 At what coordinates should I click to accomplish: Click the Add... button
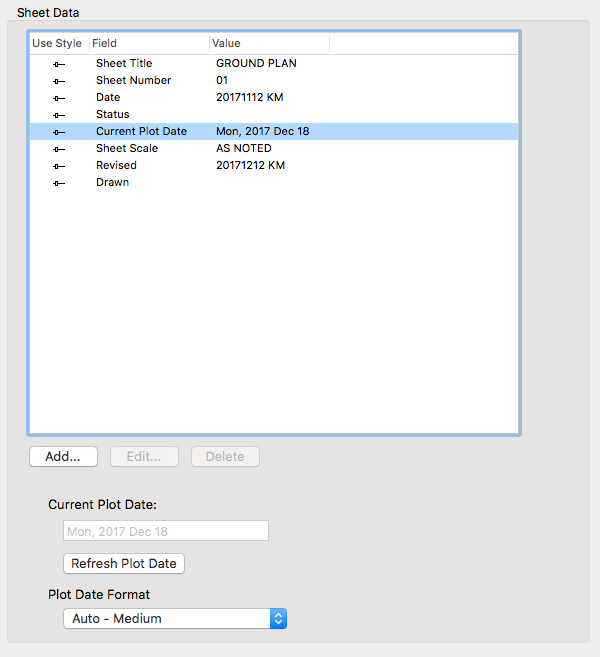coord(63,456)
